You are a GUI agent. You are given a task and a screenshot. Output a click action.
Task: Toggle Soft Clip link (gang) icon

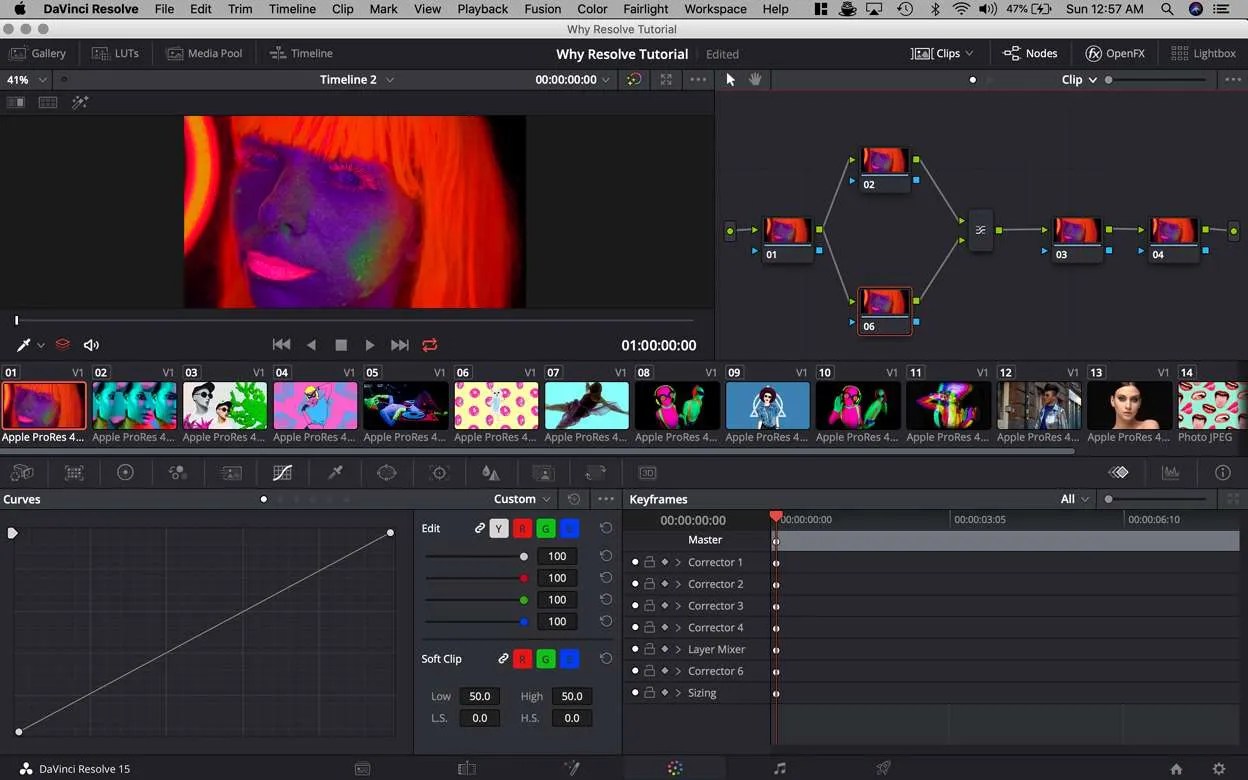[503, 659]
